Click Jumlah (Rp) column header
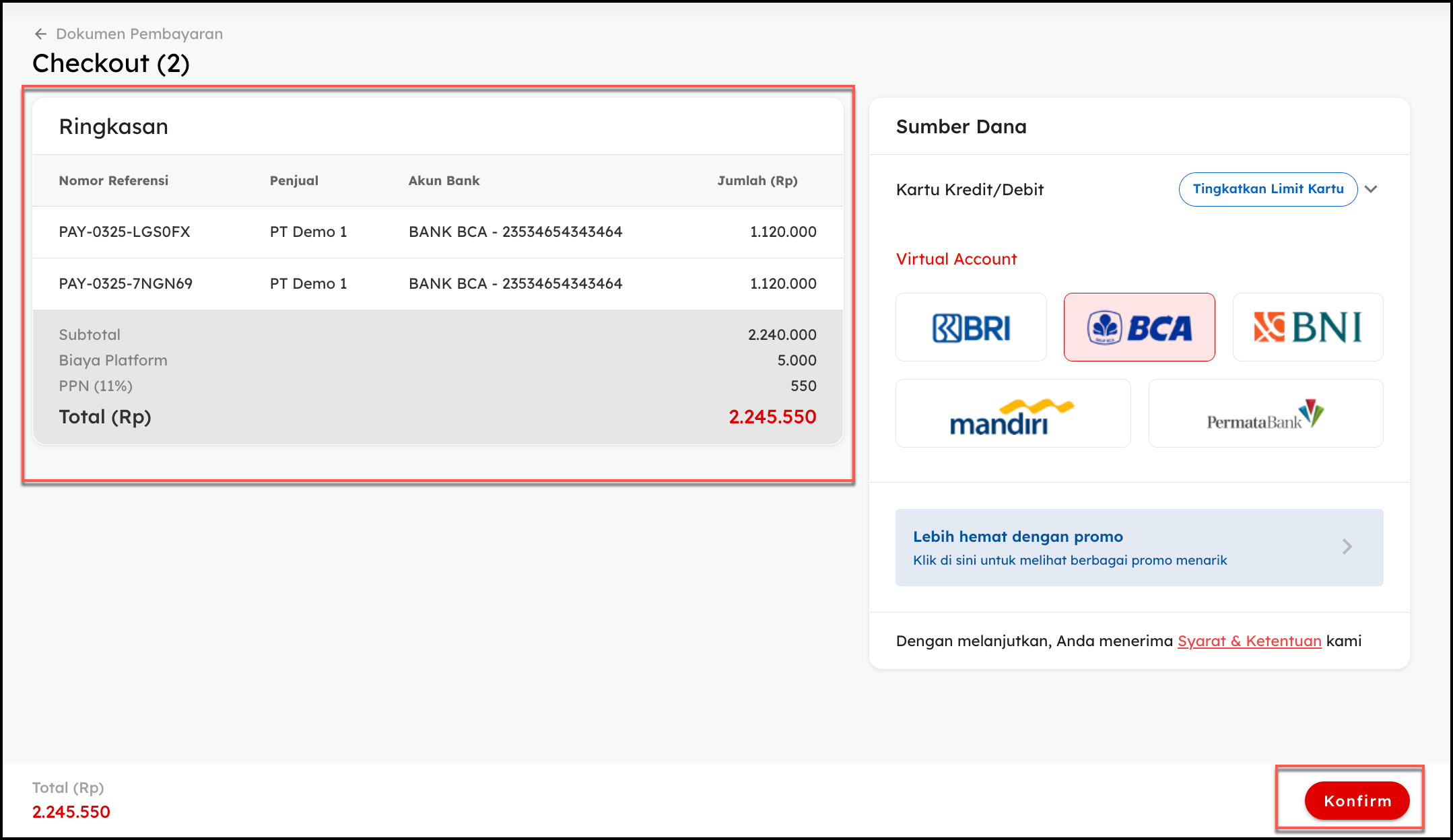The width and height of the screenshot is (1453, 840). (x=757, y=180)
